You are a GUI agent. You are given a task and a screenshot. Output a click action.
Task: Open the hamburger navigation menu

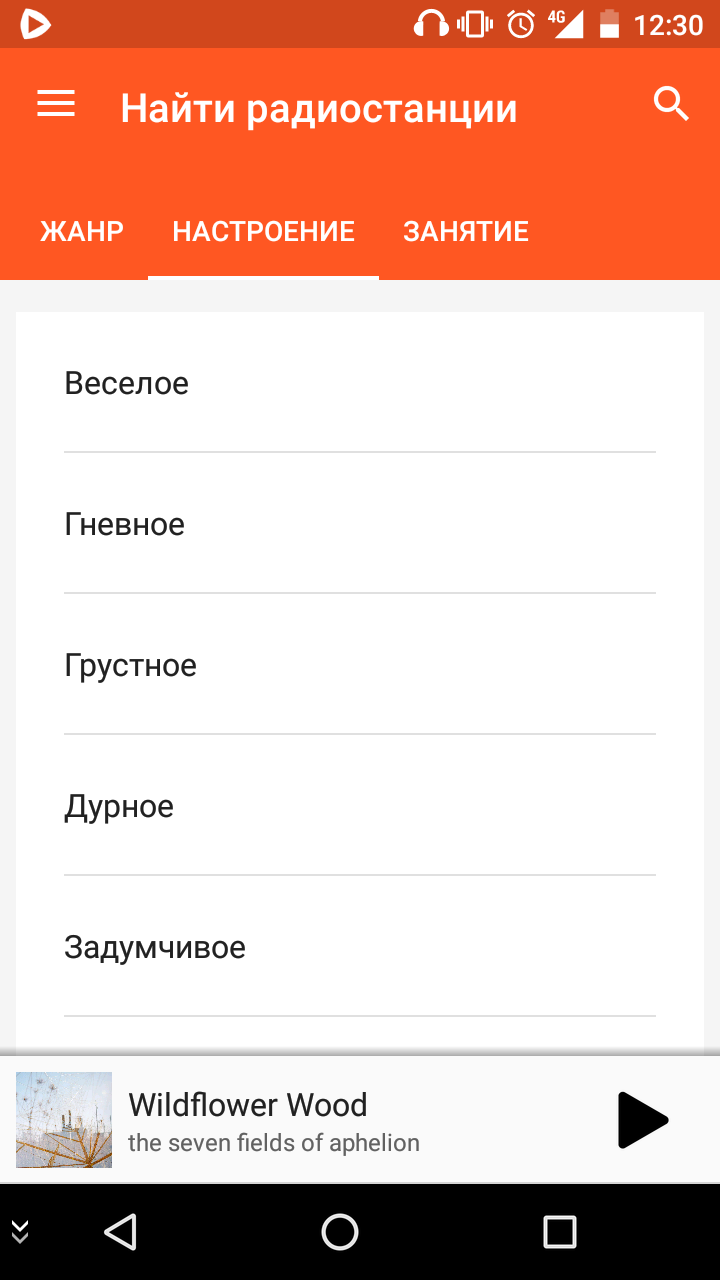[56, 105]
